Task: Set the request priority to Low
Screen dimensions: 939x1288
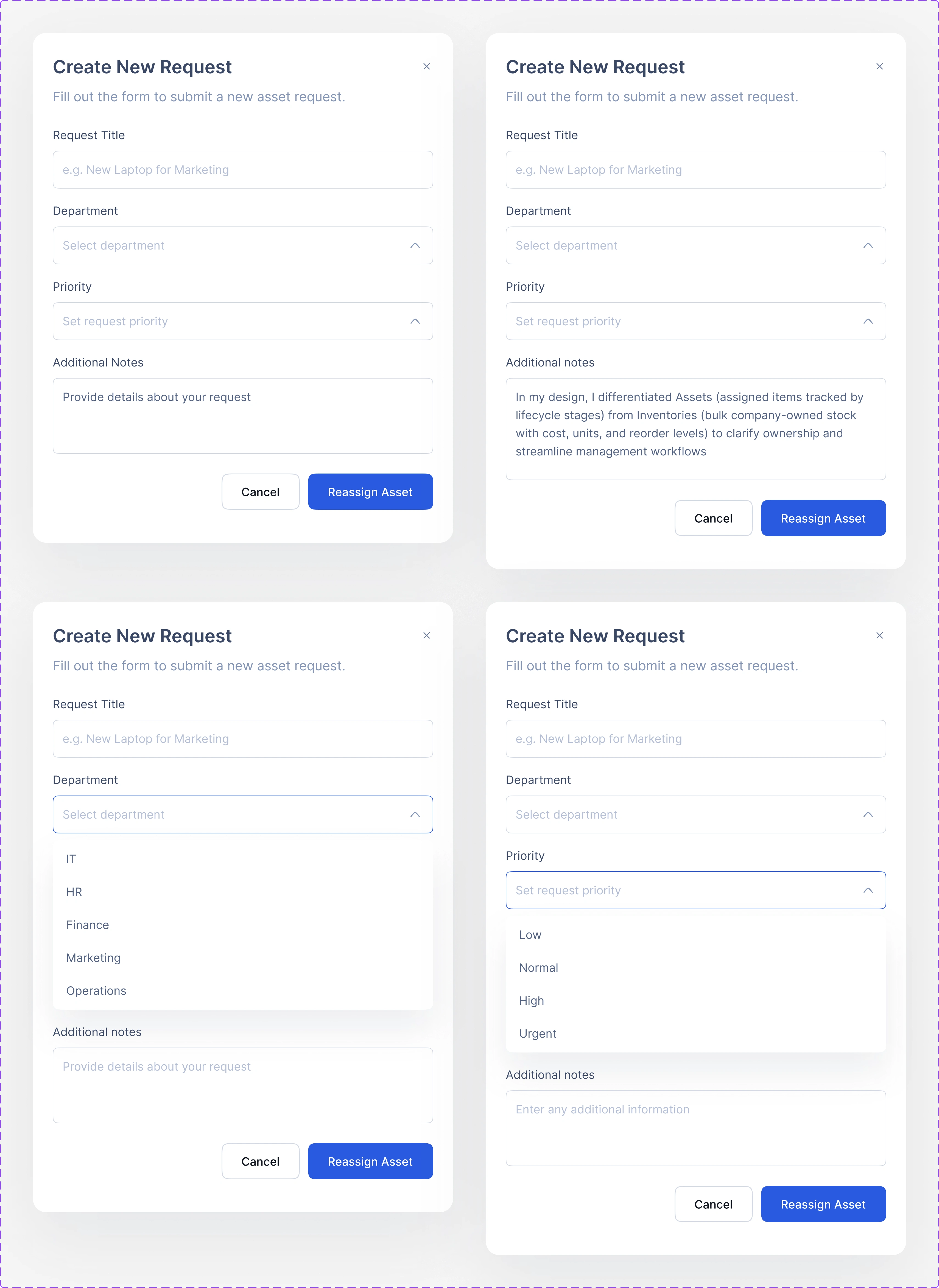Action: pyautogui.click(x=696, y=935)
